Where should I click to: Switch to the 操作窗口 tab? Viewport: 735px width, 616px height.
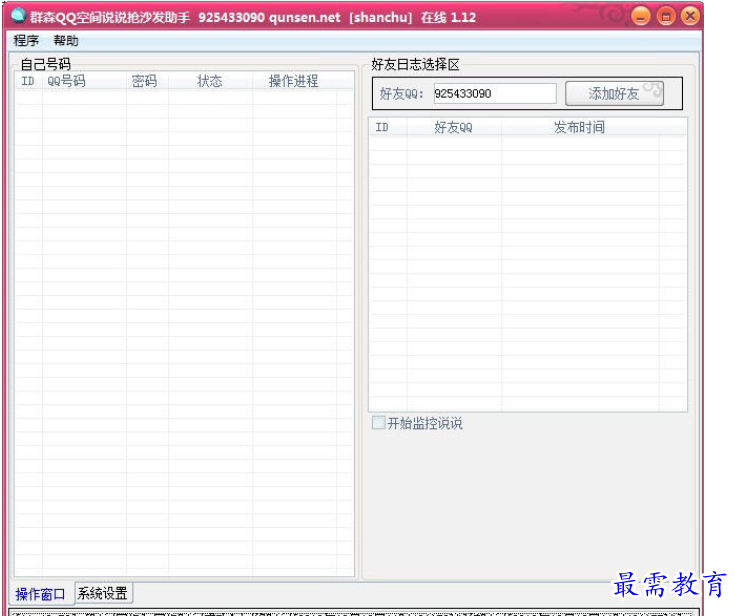40,594
